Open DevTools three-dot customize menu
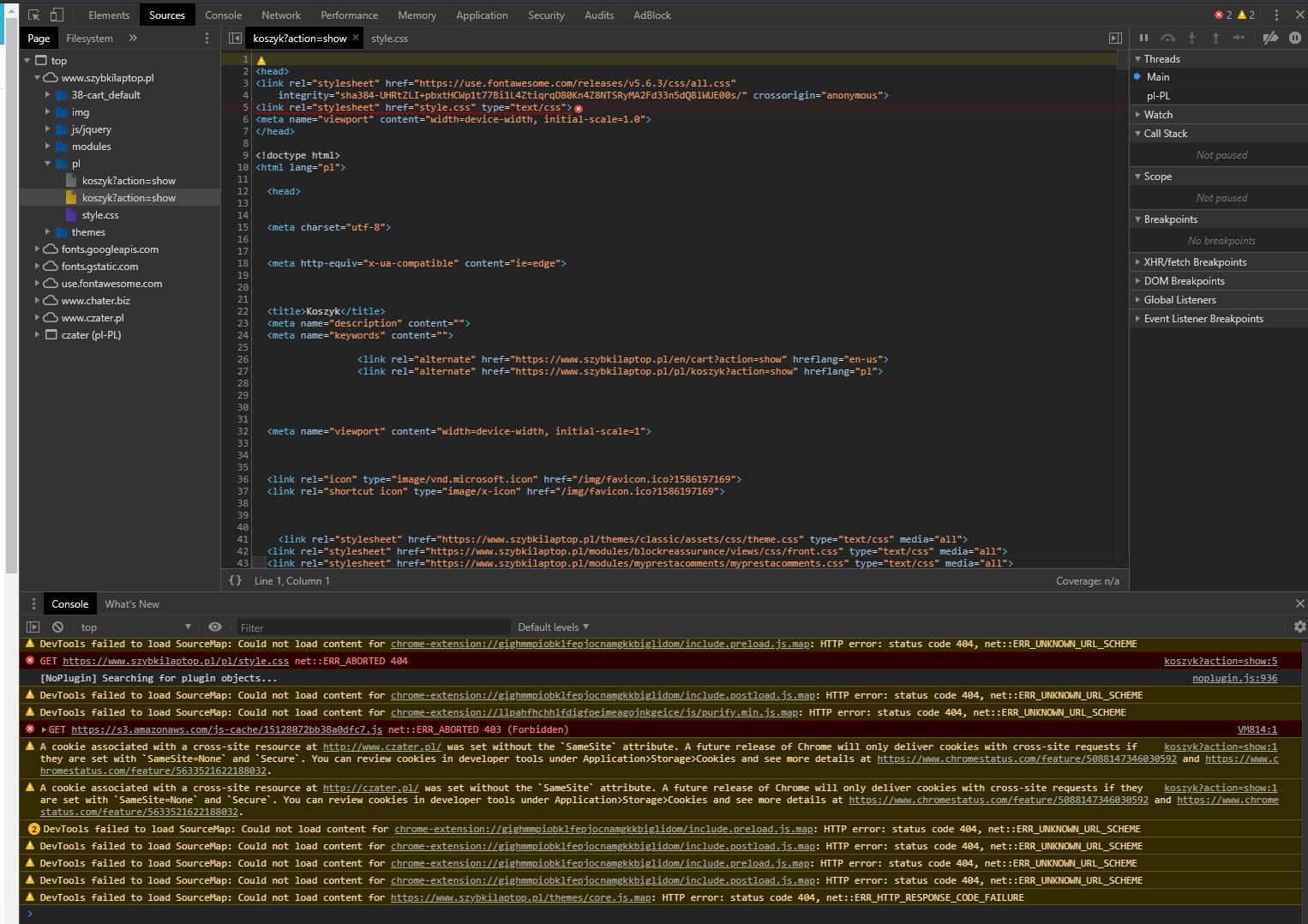The image size is (1308, 924). tap(1276, 15)
